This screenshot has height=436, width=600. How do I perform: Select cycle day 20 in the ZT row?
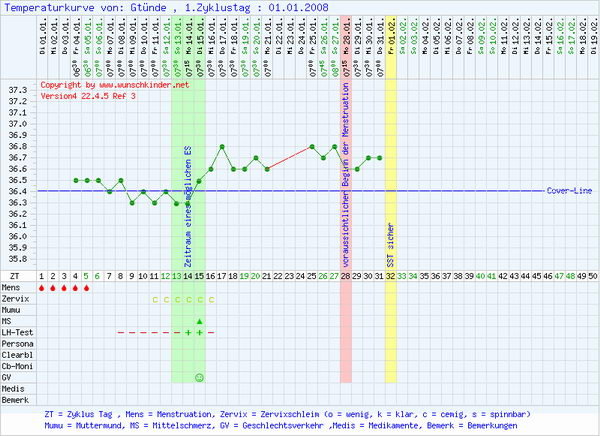[256, 275]
